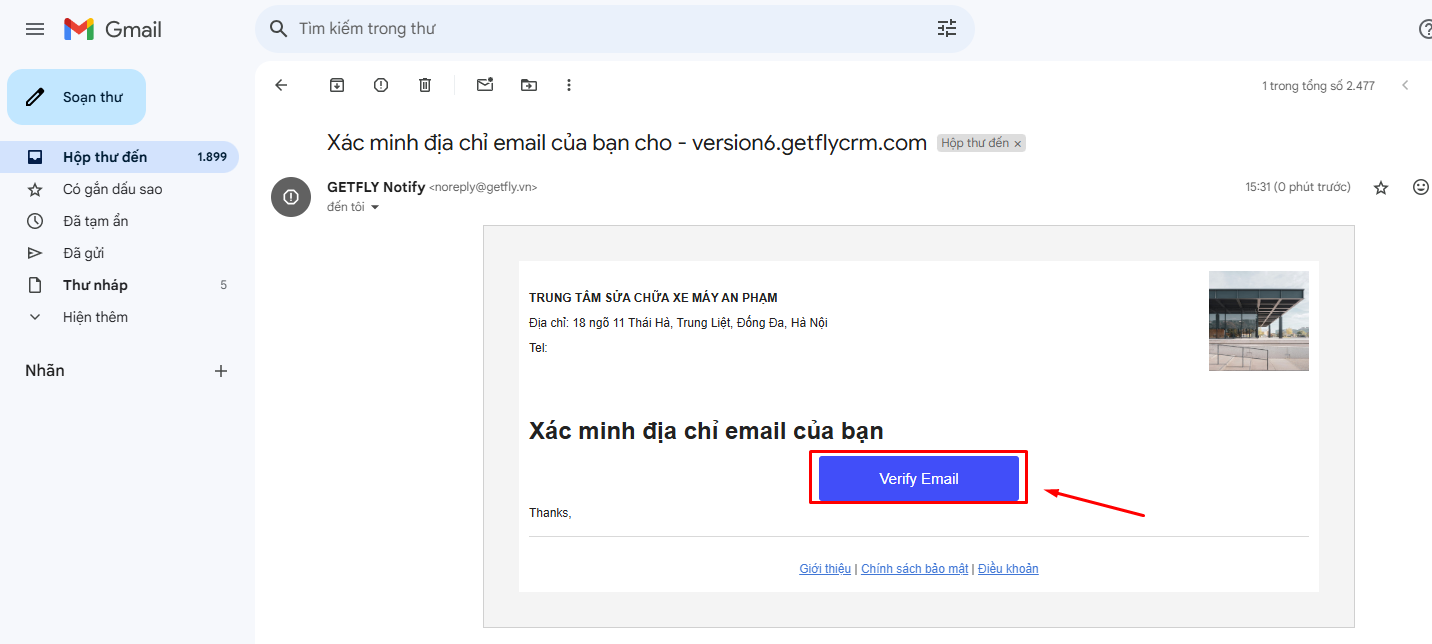Screen dimensions: 1432x644
Task: Open the three-dot more options menu
Action: [x=569, y=85]
